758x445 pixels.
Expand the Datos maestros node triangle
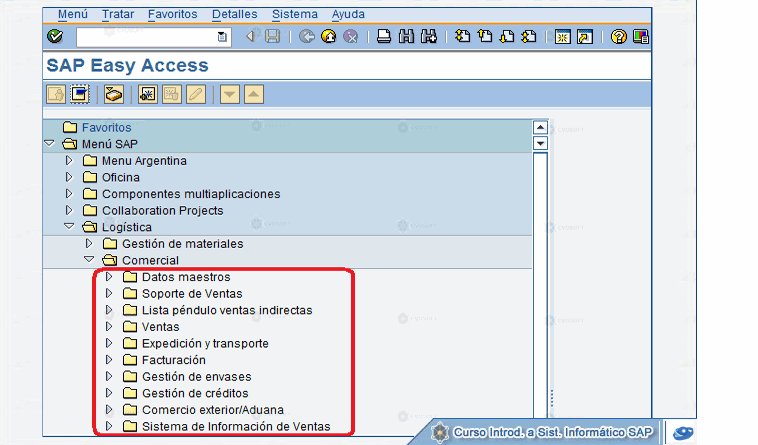109,276
